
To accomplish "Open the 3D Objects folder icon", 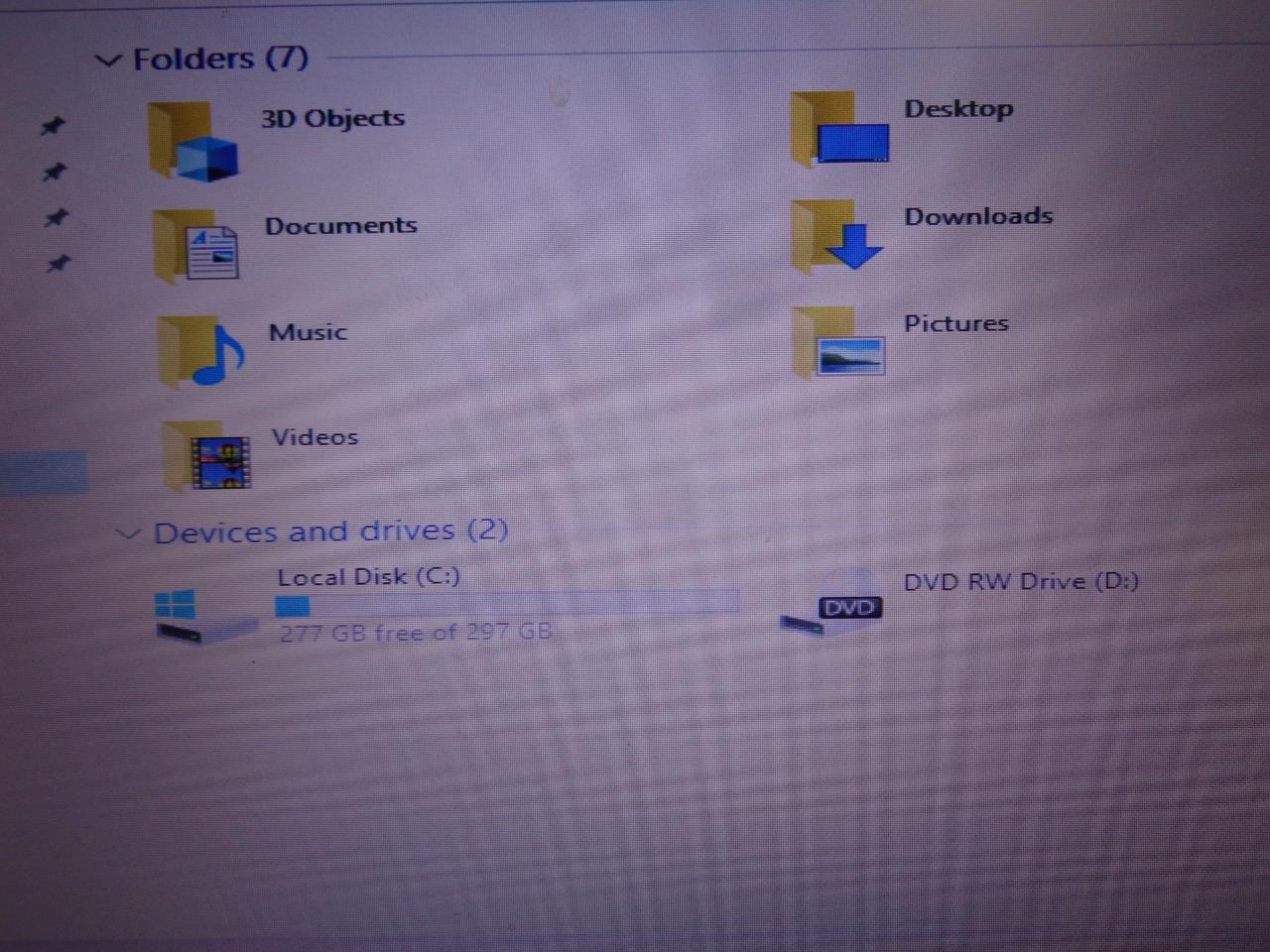I will [192, 143].
